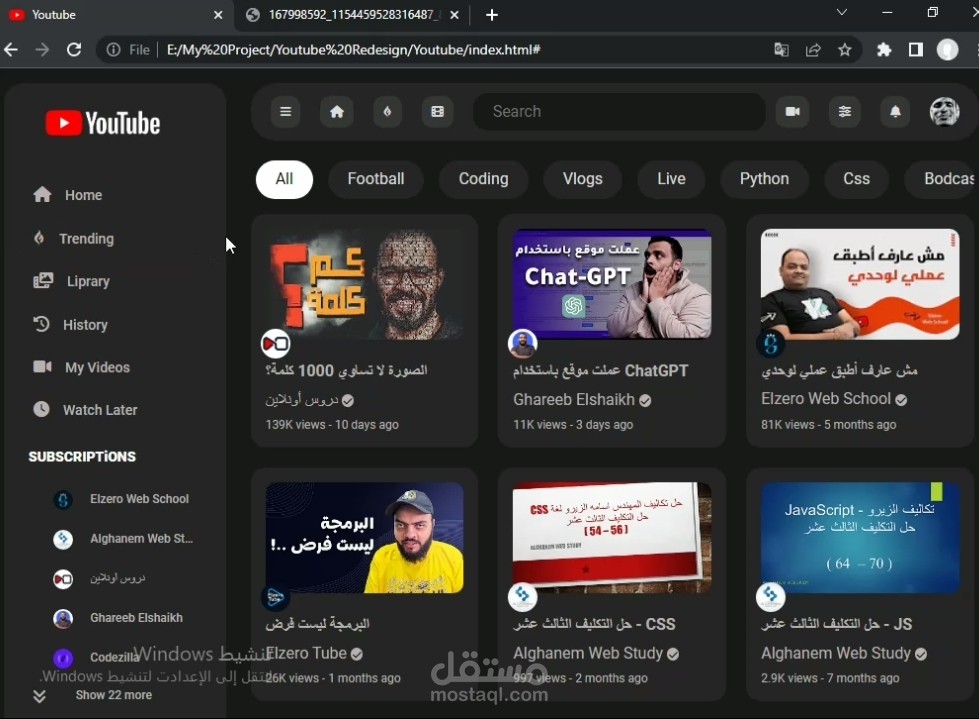Select the Python filter chip
This screenshot has height=719, width=979.
click(x=764, y=179)
